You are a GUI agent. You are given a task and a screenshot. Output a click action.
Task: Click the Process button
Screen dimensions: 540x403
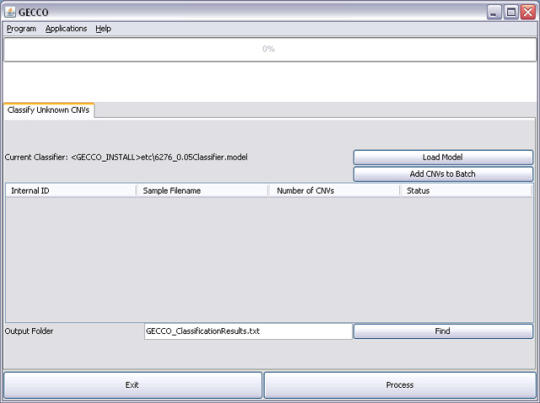(x=400, y=385)
